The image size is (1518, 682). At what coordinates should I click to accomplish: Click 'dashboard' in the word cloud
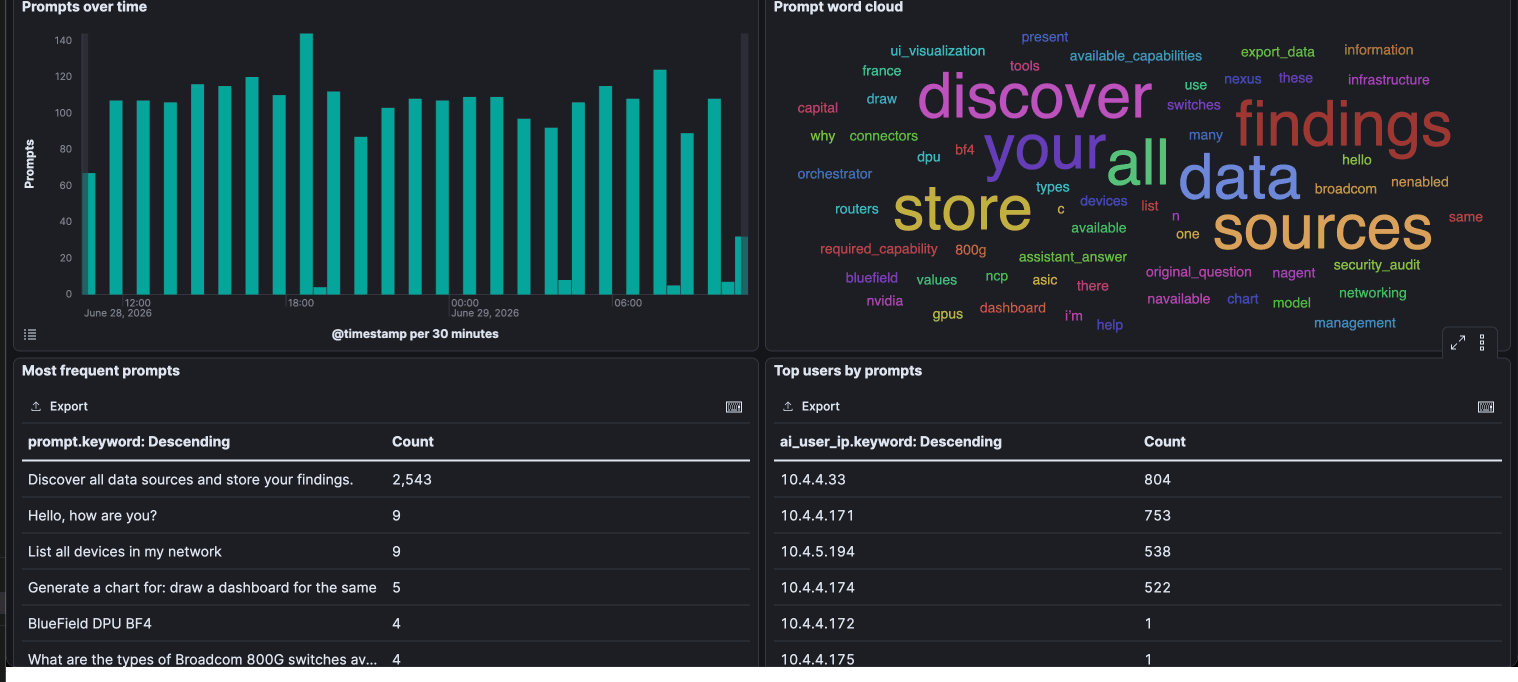coord(1013,308)
